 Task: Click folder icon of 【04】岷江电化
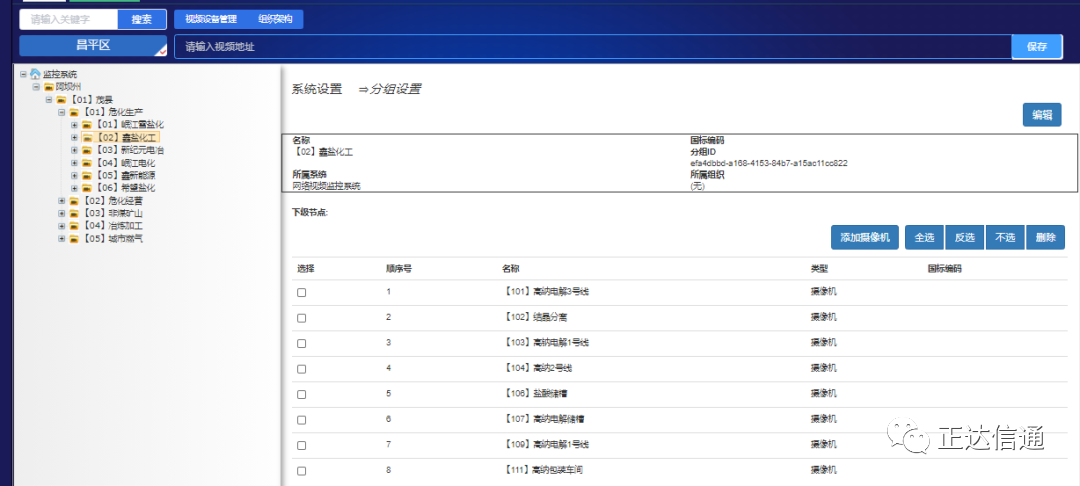[86, 163]
